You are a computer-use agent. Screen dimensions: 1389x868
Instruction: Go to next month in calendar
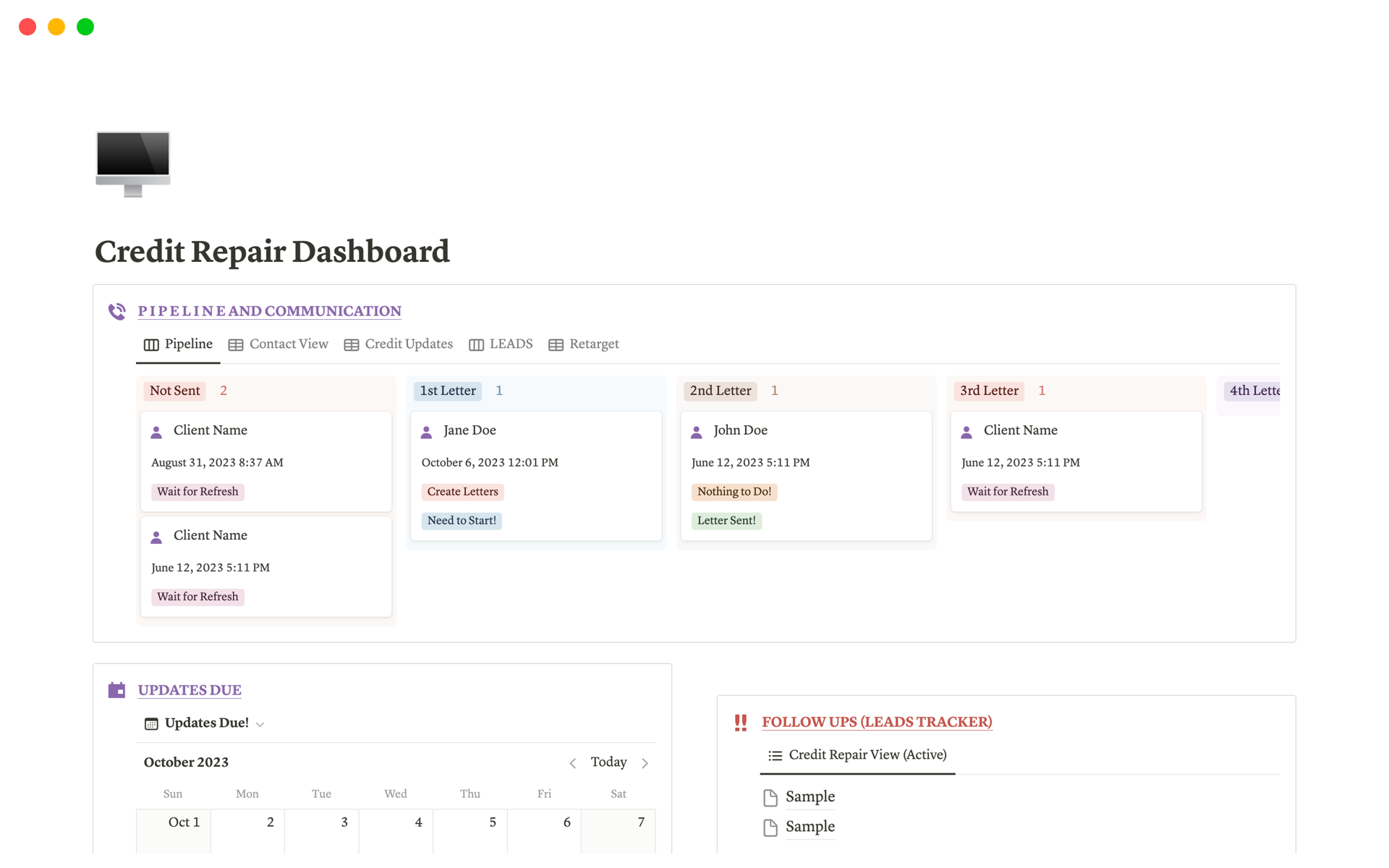point(645,763)
